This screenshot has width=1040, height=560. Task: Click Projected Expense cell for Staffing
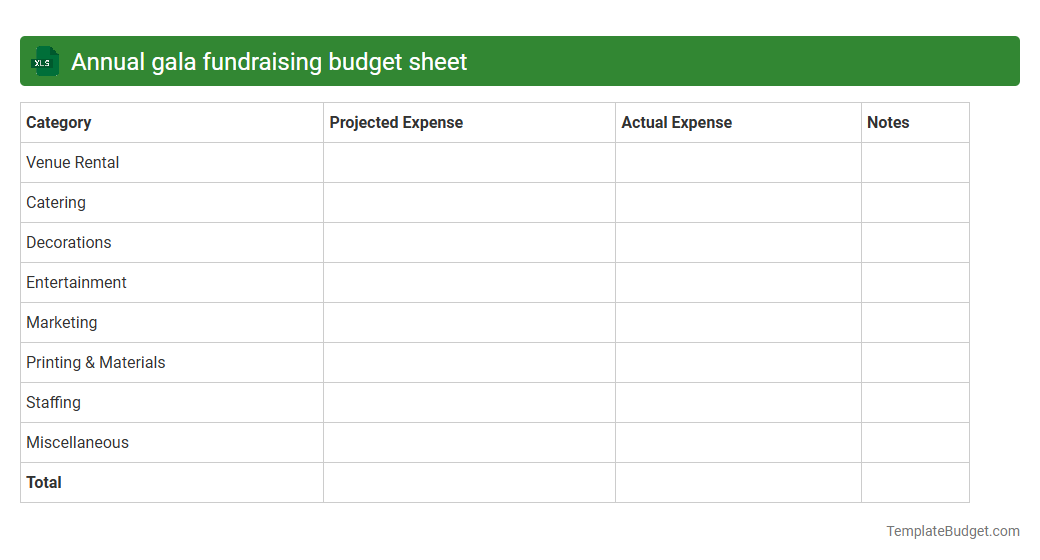(470, 403)
